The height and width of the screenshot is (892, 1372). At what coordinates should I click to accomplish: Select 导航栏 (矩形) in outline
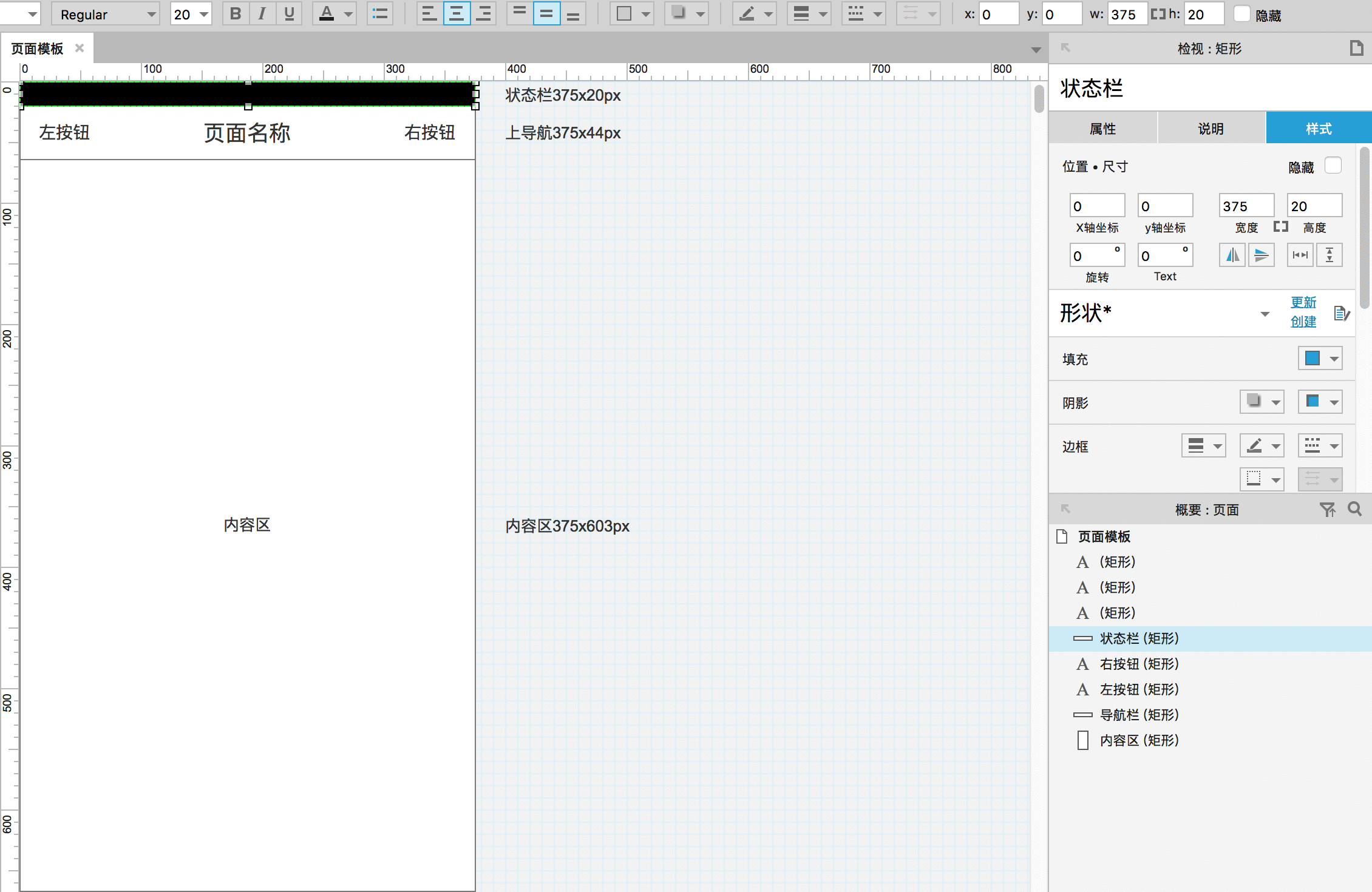point(1211,715)
